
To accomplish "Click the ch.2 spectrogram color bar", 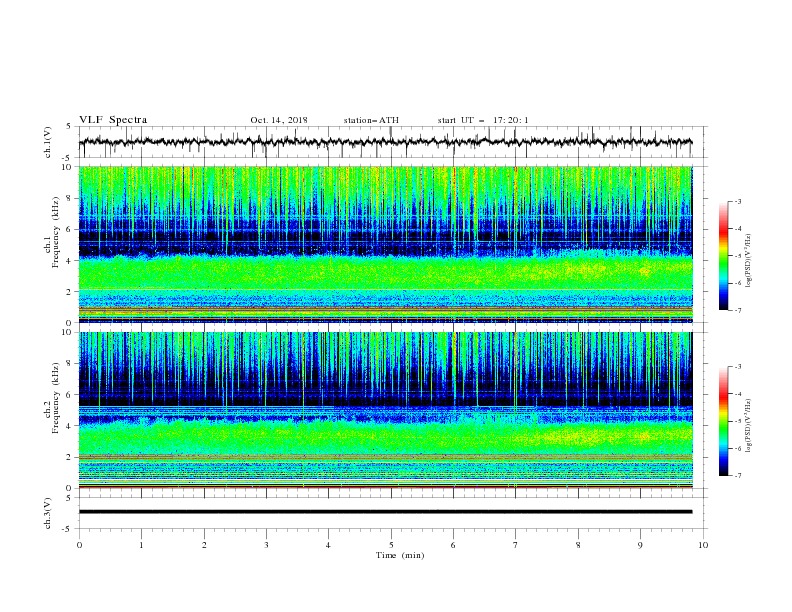I will click(x=723, y=421).
